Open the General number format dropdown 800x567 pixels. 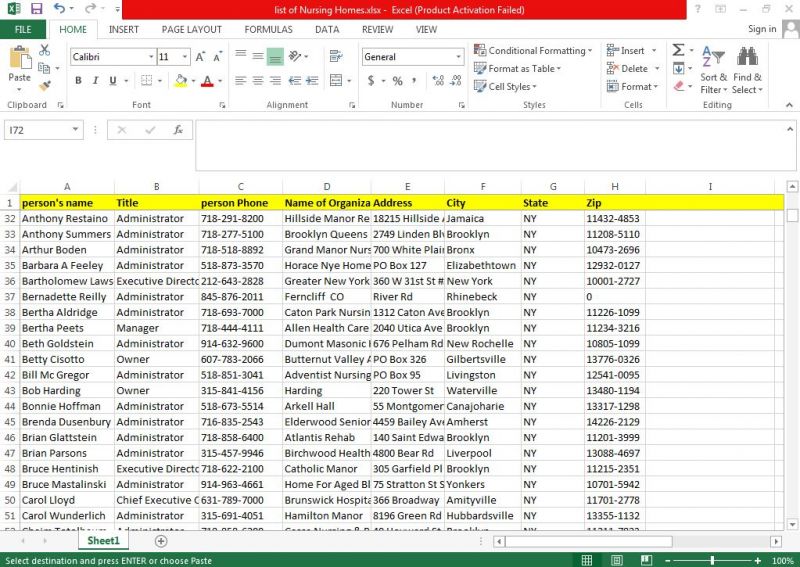pyautogui.click(x=458, y=57)
